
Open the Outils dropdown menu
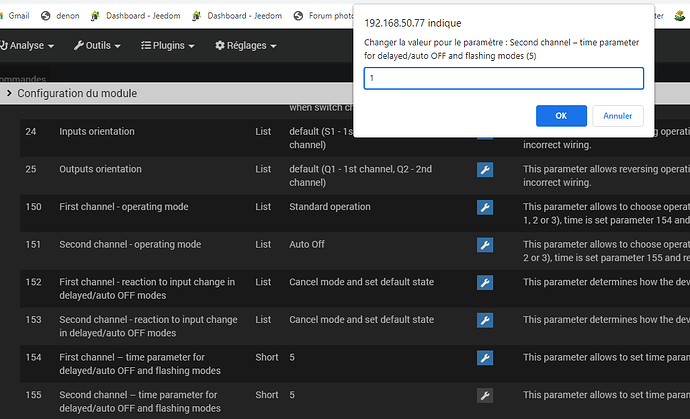[98, 45]
